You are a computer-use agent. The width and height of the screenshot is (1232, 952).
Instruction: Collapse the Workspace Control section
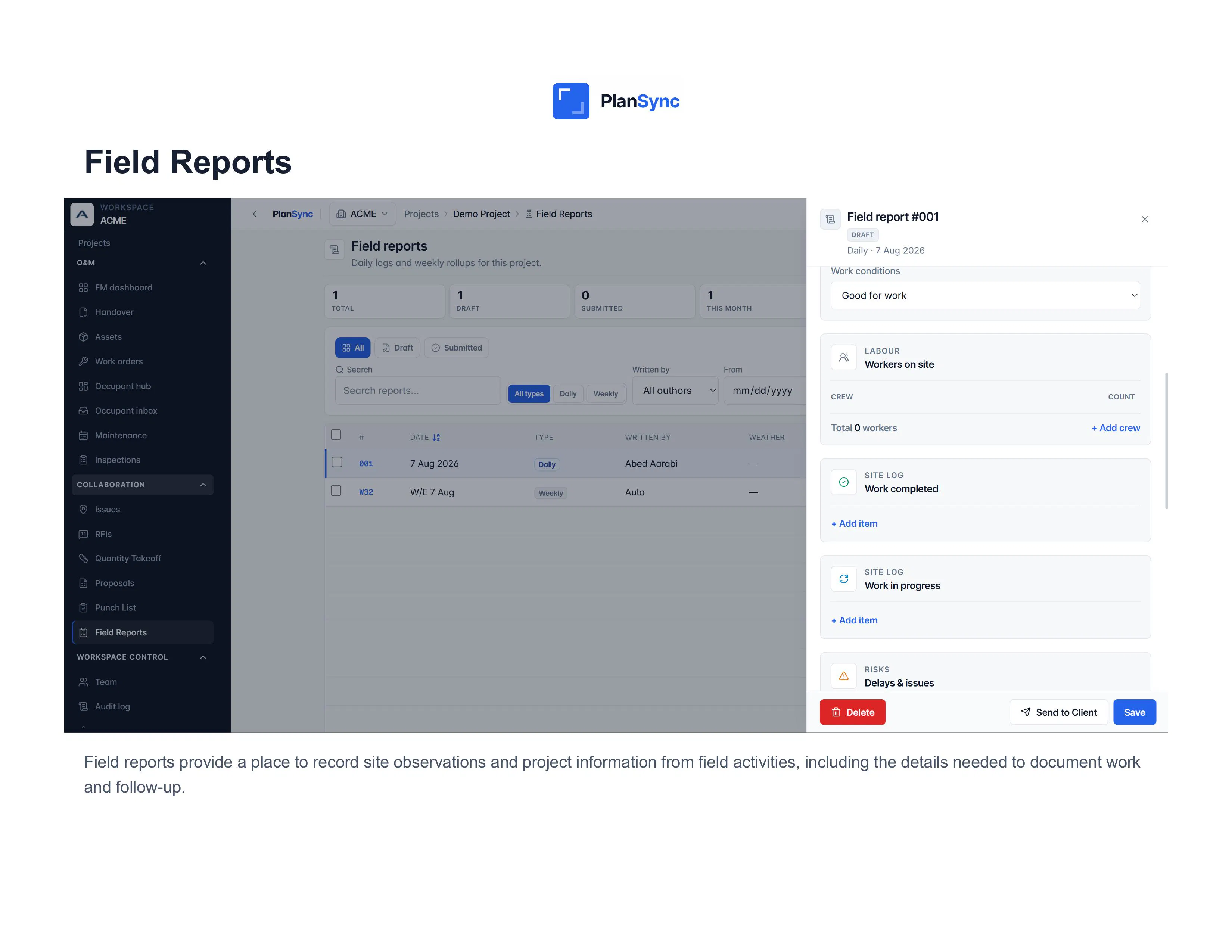[203, 657]
